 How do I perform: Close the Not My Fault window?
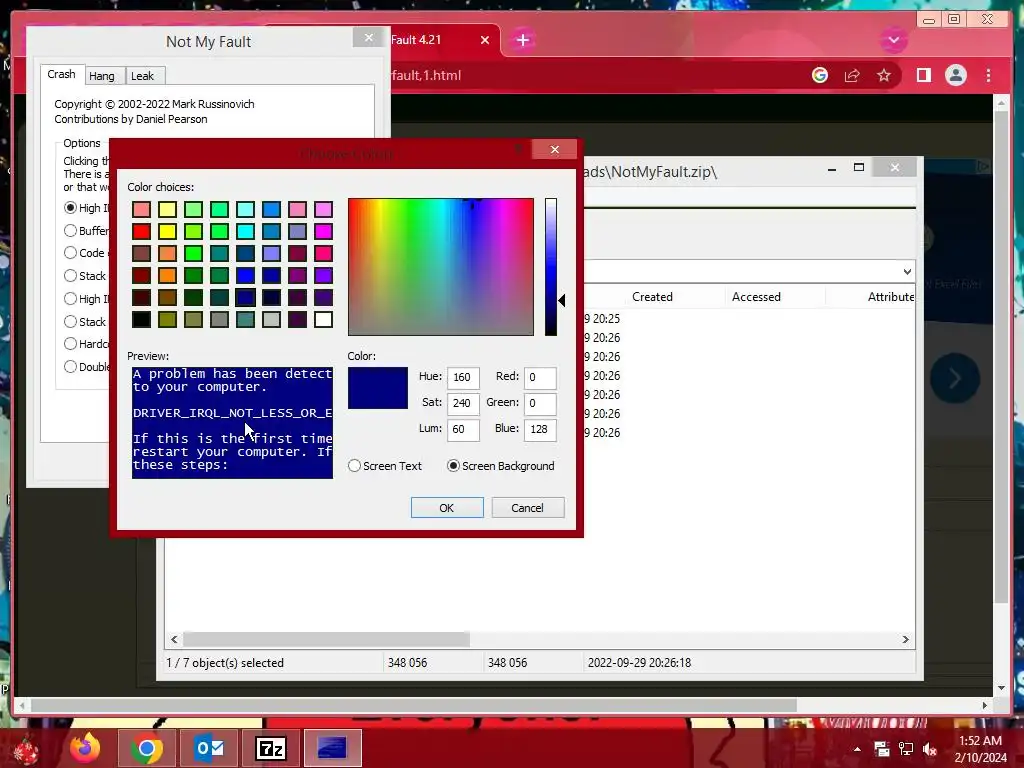coord(369,38)
